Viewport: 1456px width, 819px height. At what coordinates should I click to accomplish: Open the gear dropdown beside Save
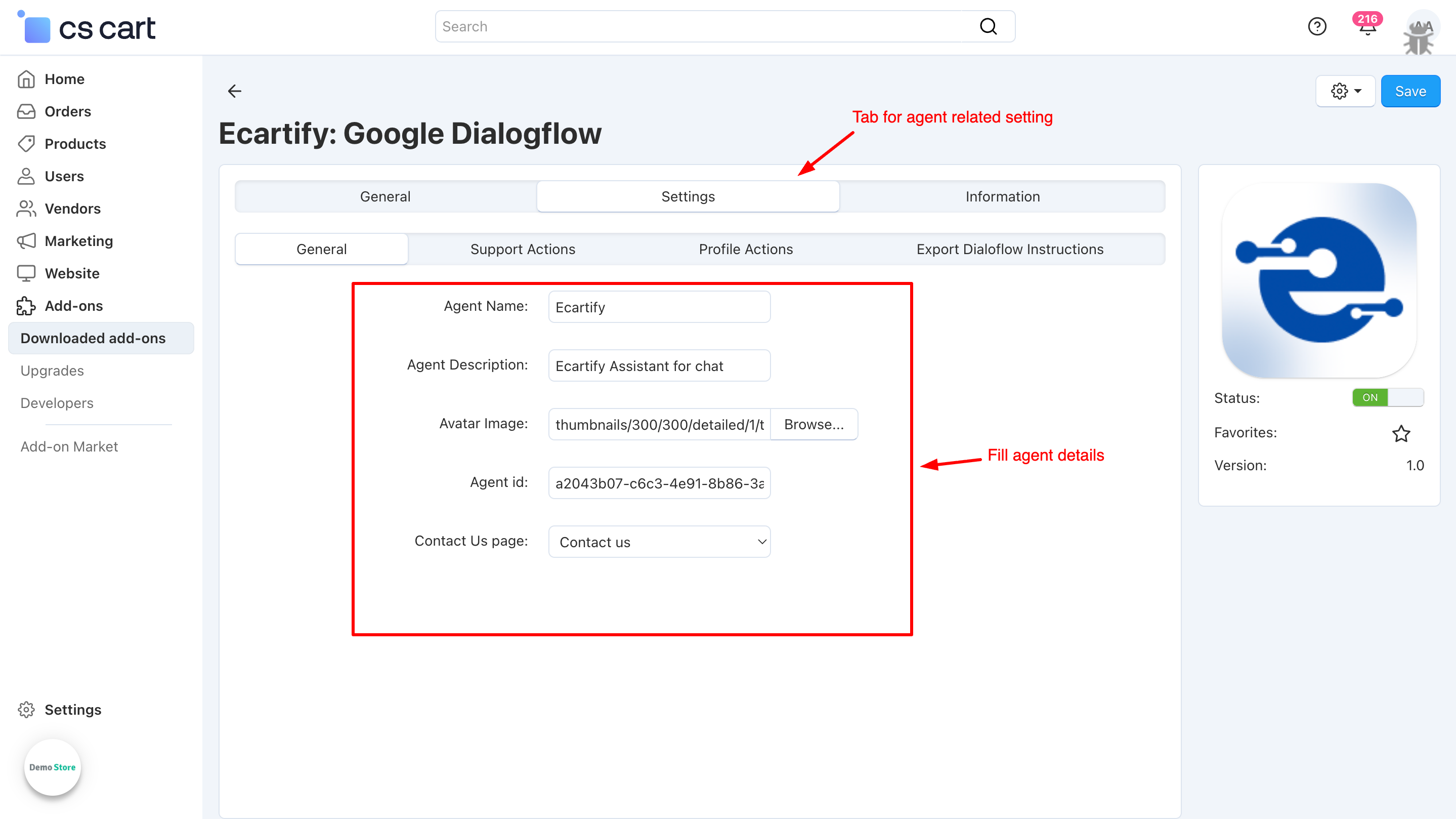point(1345,91)
